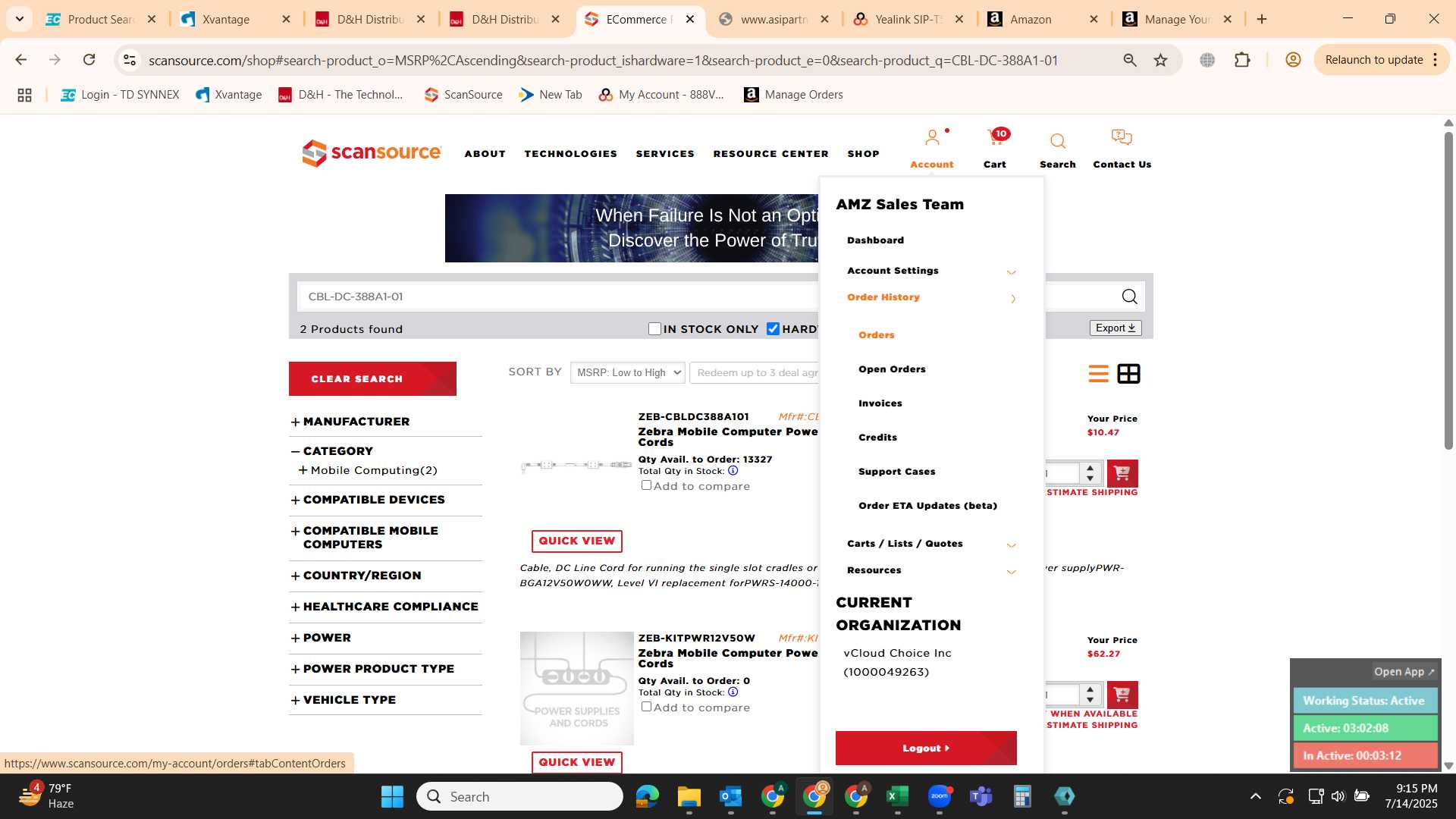Open the Account icon in header

point(932,138)
